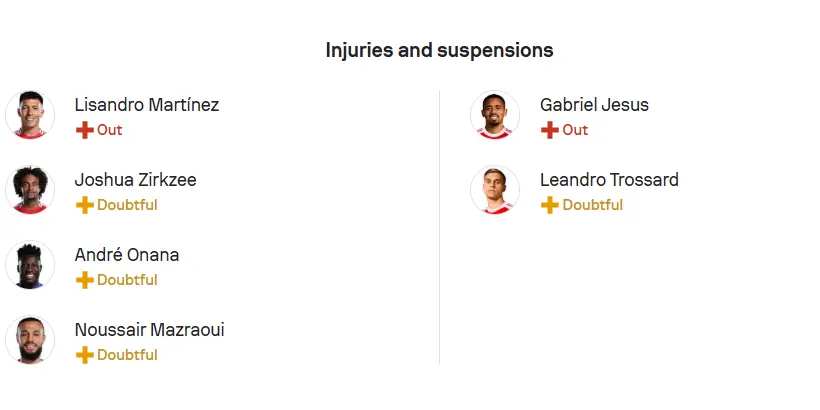The height and width of the screenshot is (410, 820).
Task: Click the yellow cross icon under Noussair Mazraoui
Action: 85,355
